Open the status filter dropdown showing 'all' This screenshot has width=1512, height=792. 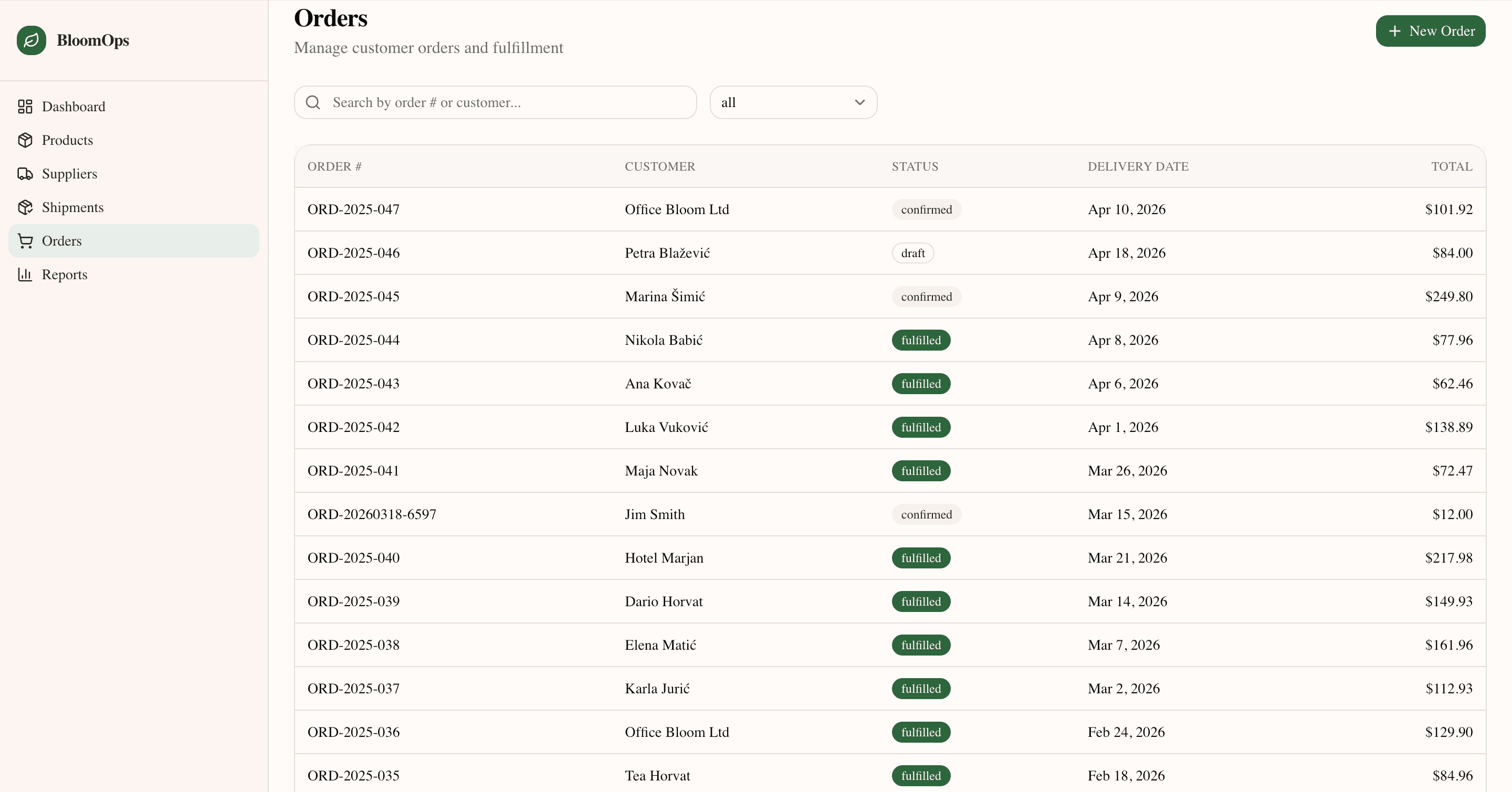click(793, 102)
